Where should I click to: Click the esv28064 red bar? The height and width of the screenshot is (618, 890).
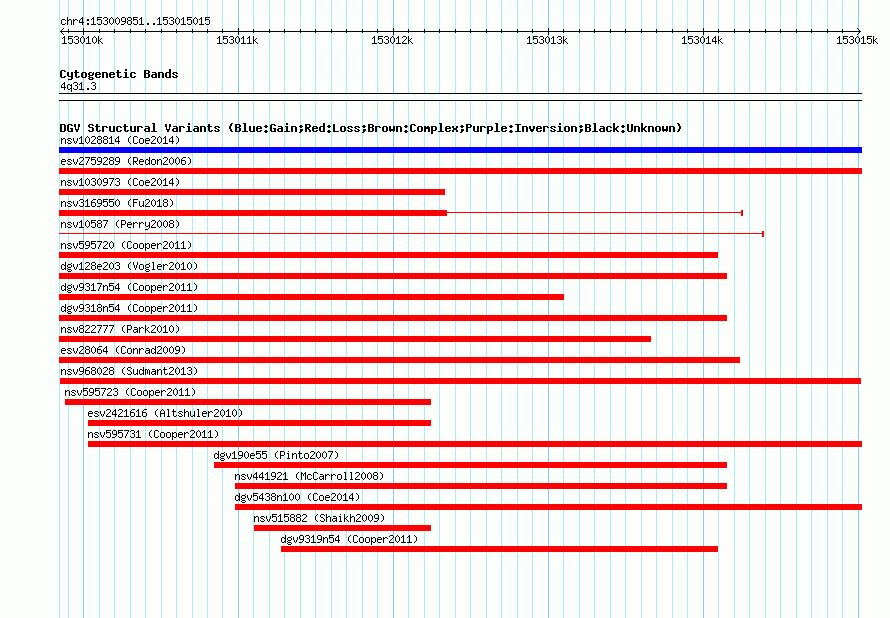click(x=399, y=360)
